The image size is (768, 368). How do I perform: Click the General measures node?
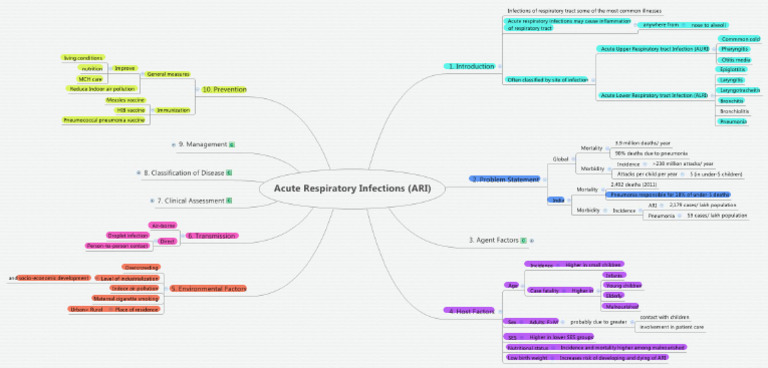(x=168, y=74)
